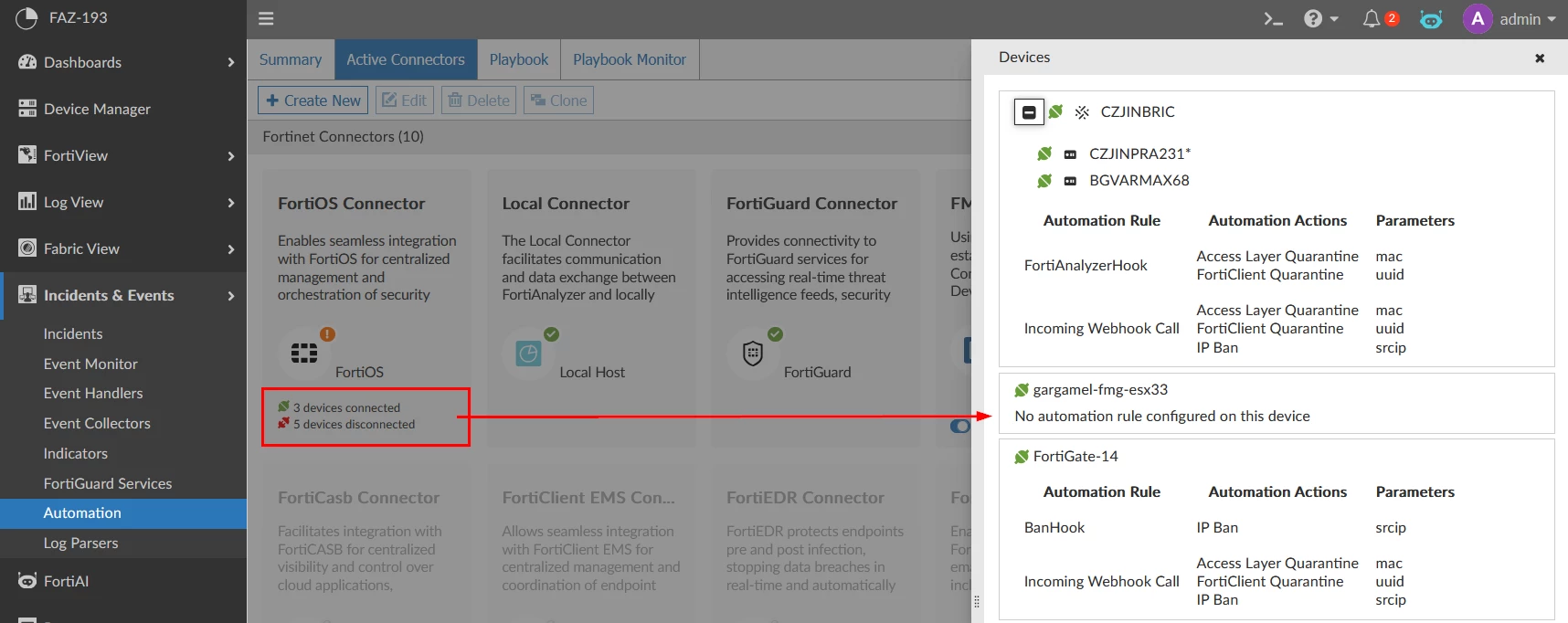
Task: Click the FortiAI sidebar icon
Action: pos(27,581)
